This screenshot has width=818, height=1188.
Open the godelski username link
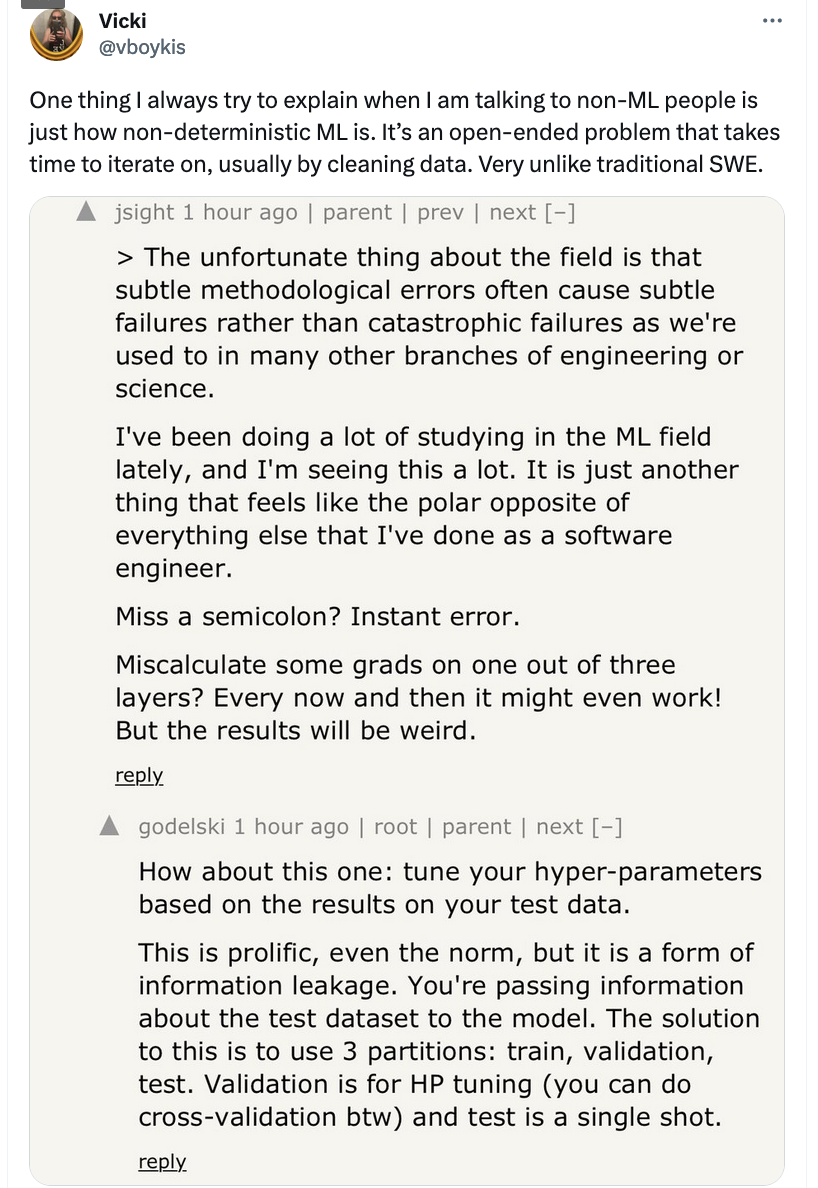(182, 827)
